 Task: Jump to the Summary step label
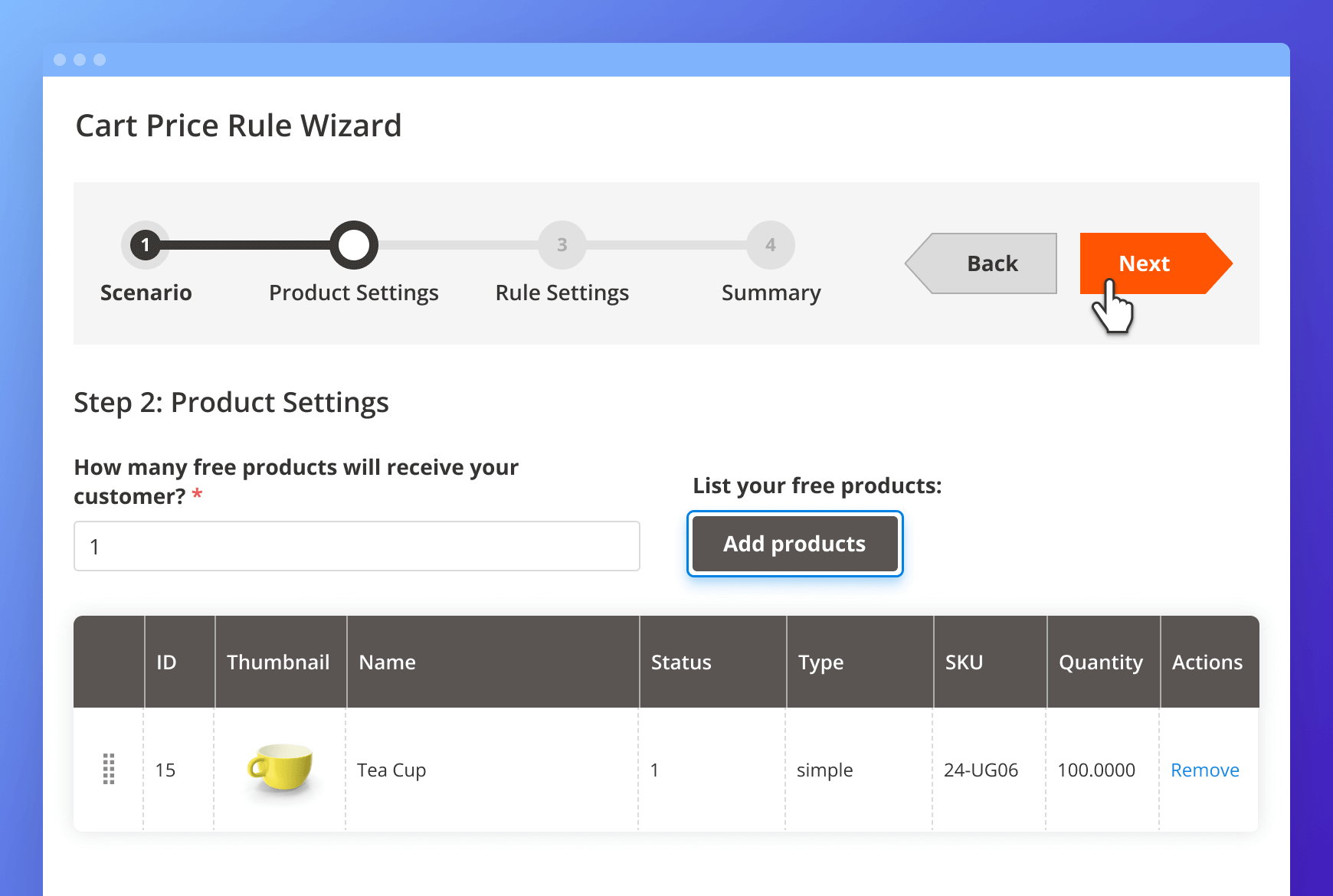click(x=771, y=293)
